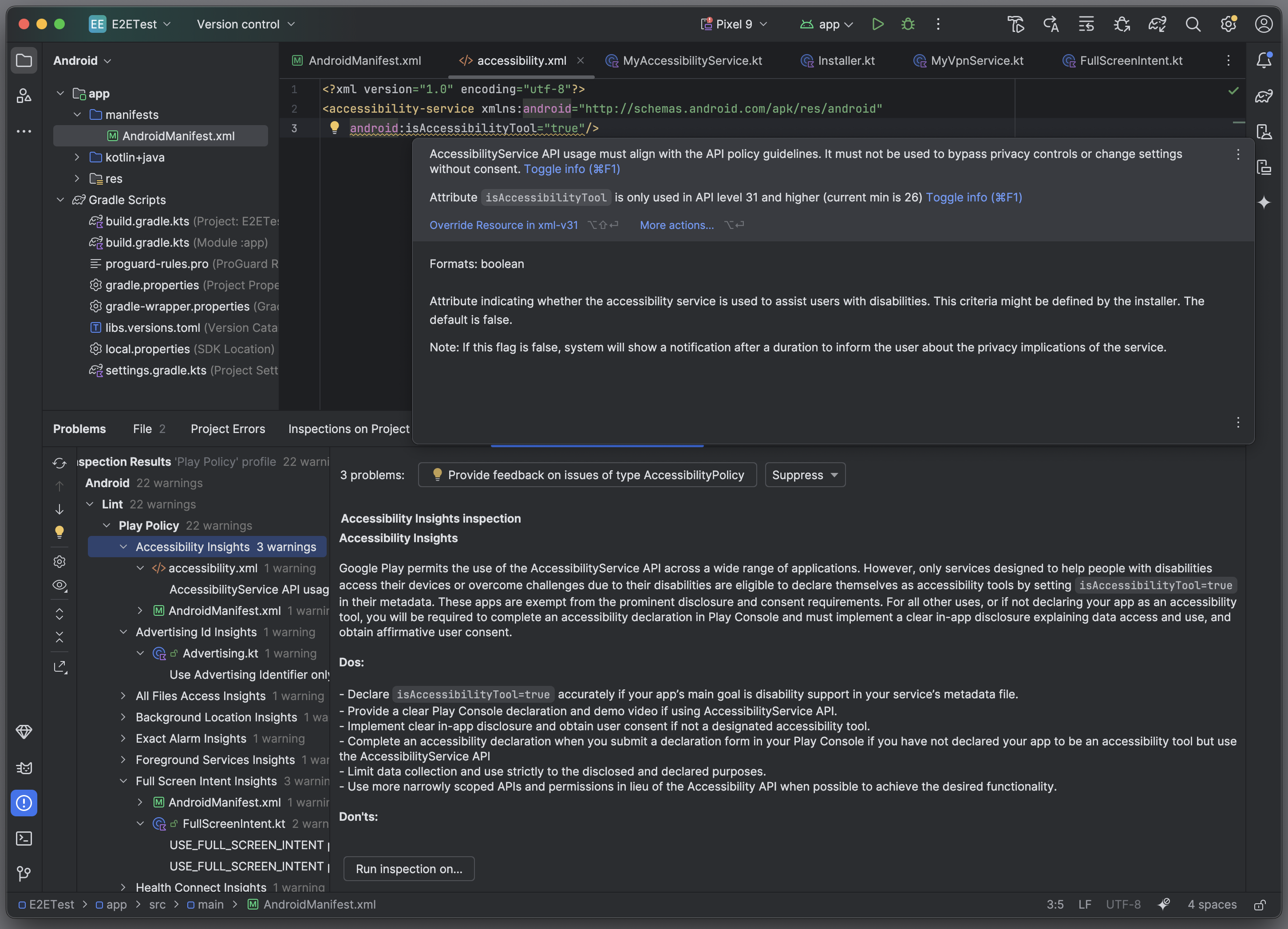Click Provide feedback on AccessibilityPolicy button

click(x=587, y=475)
